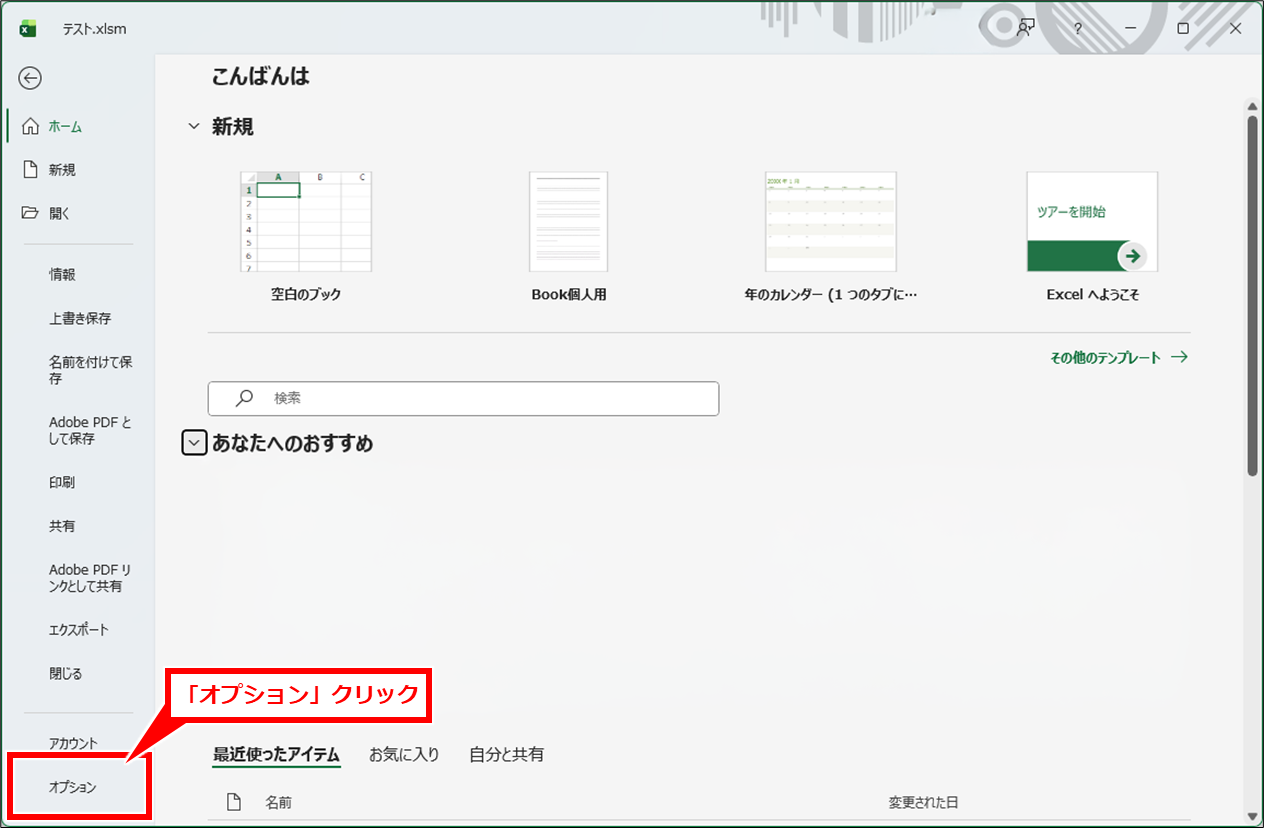Image resolution: width=1264 pixels, height=828 pixels.
Task: Click the Excel logo in title bar
Action: click(x=28, y=29)
